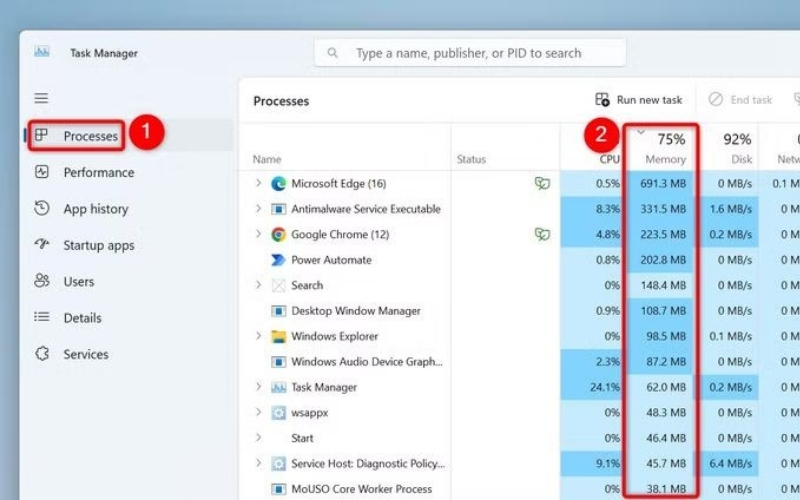The height and width of the screenshot is (500, 800).
Task: Click the Microsoft Edge process icon
Action: click(x=278, y=184)
